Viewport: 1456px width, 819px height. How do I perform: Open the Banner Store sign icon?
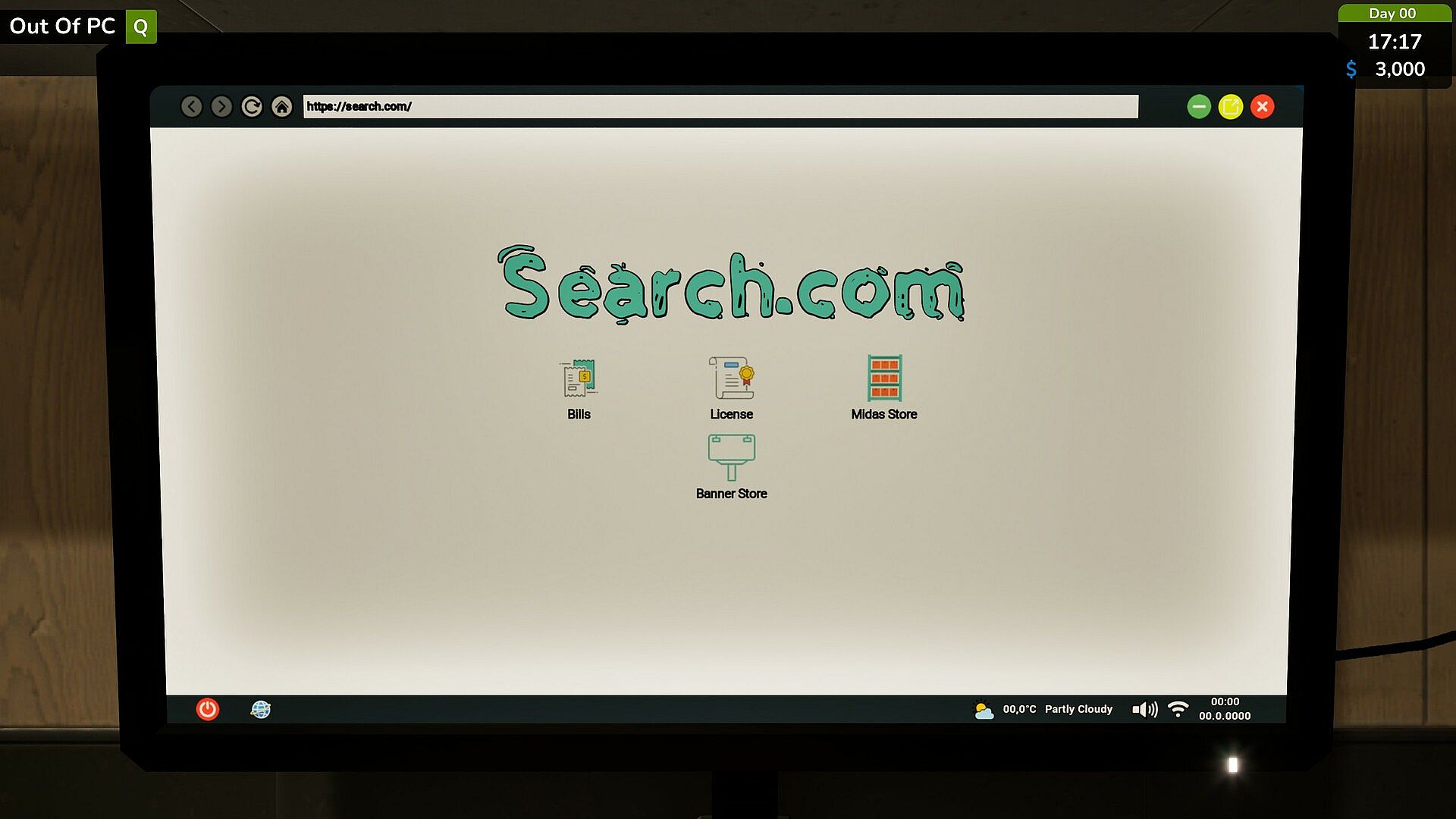731,457
